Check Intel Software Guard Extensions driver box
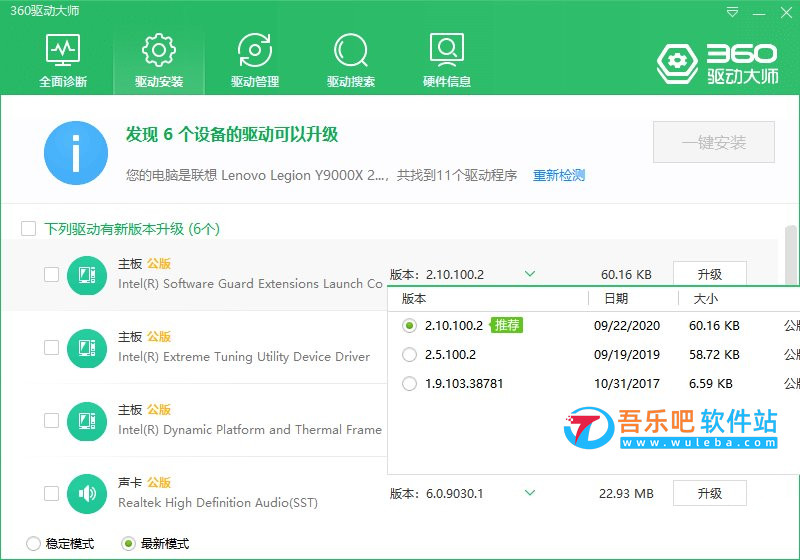The width and height of the screenshot is (800, 560). coord(51,274)
